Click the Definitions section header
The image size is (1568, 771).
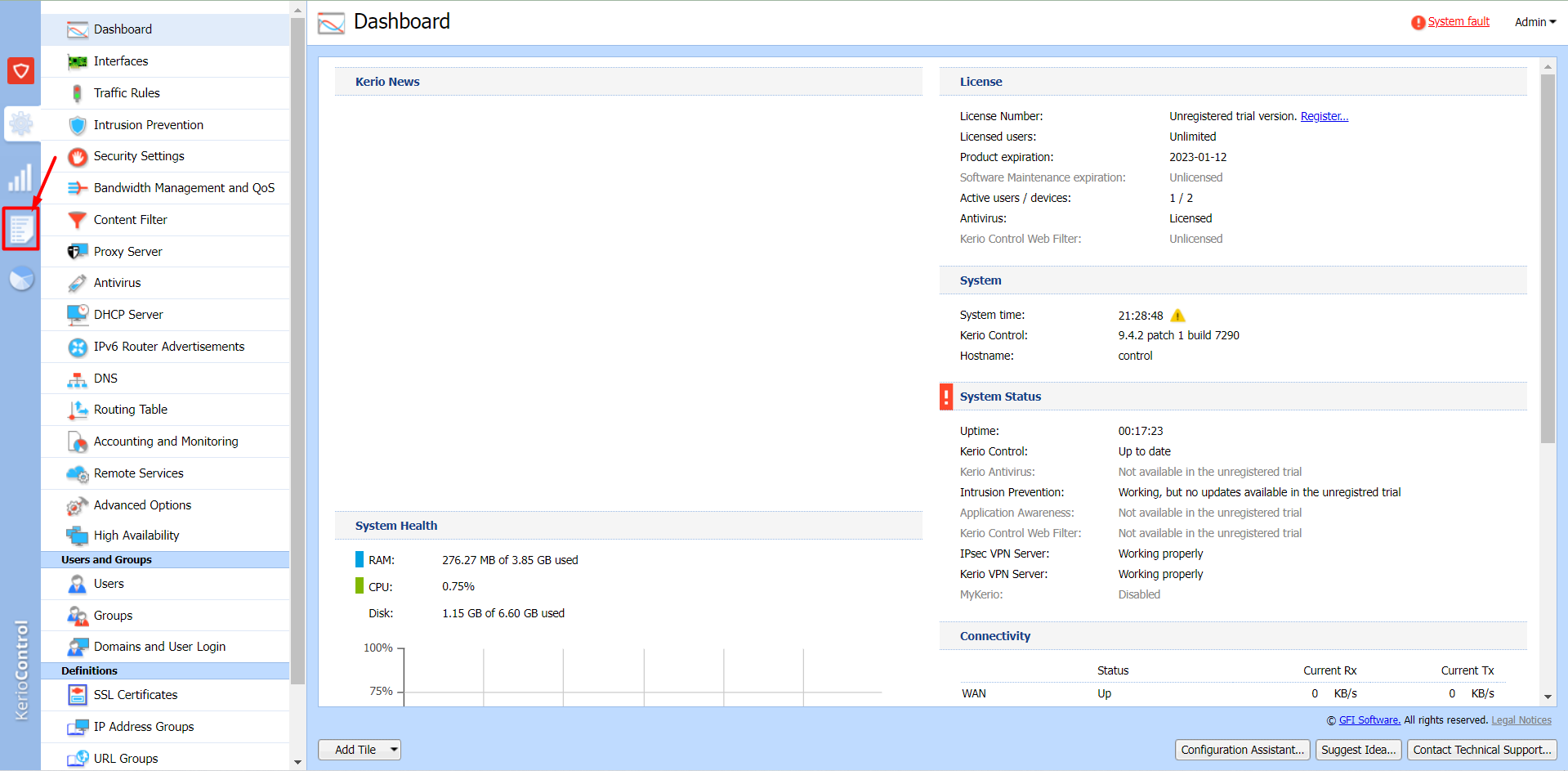pyautogui.click(x=165, y=670)
